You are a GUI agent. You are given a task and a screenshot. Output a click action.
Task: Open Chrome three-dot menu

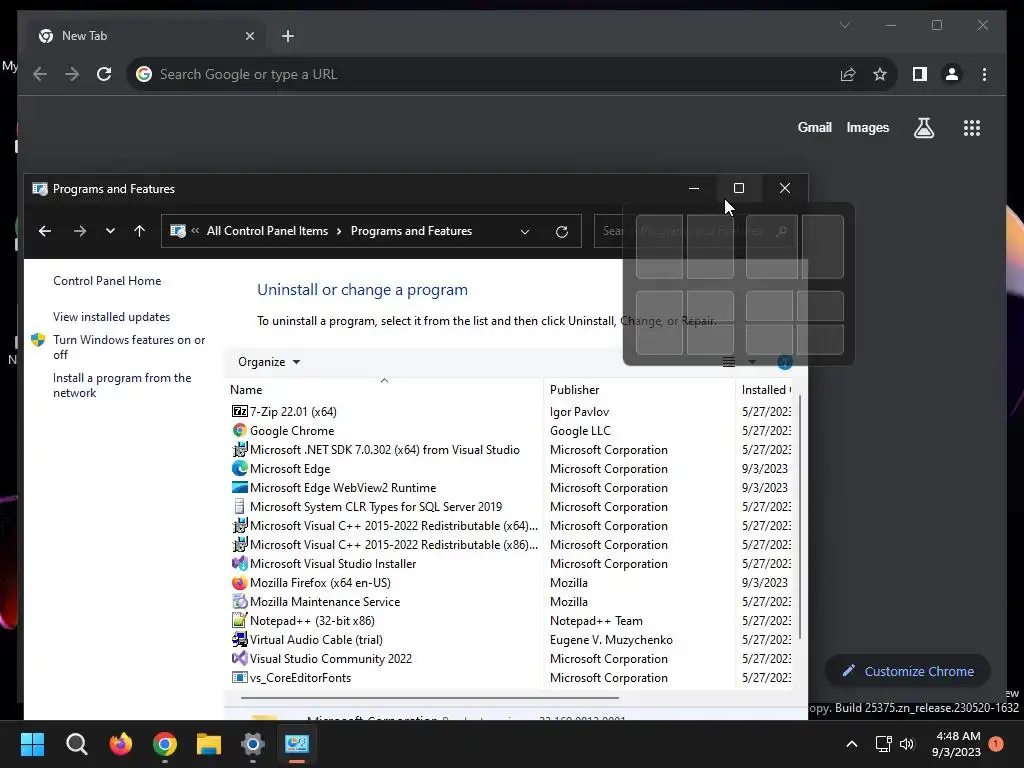click(x=984, y=74)
